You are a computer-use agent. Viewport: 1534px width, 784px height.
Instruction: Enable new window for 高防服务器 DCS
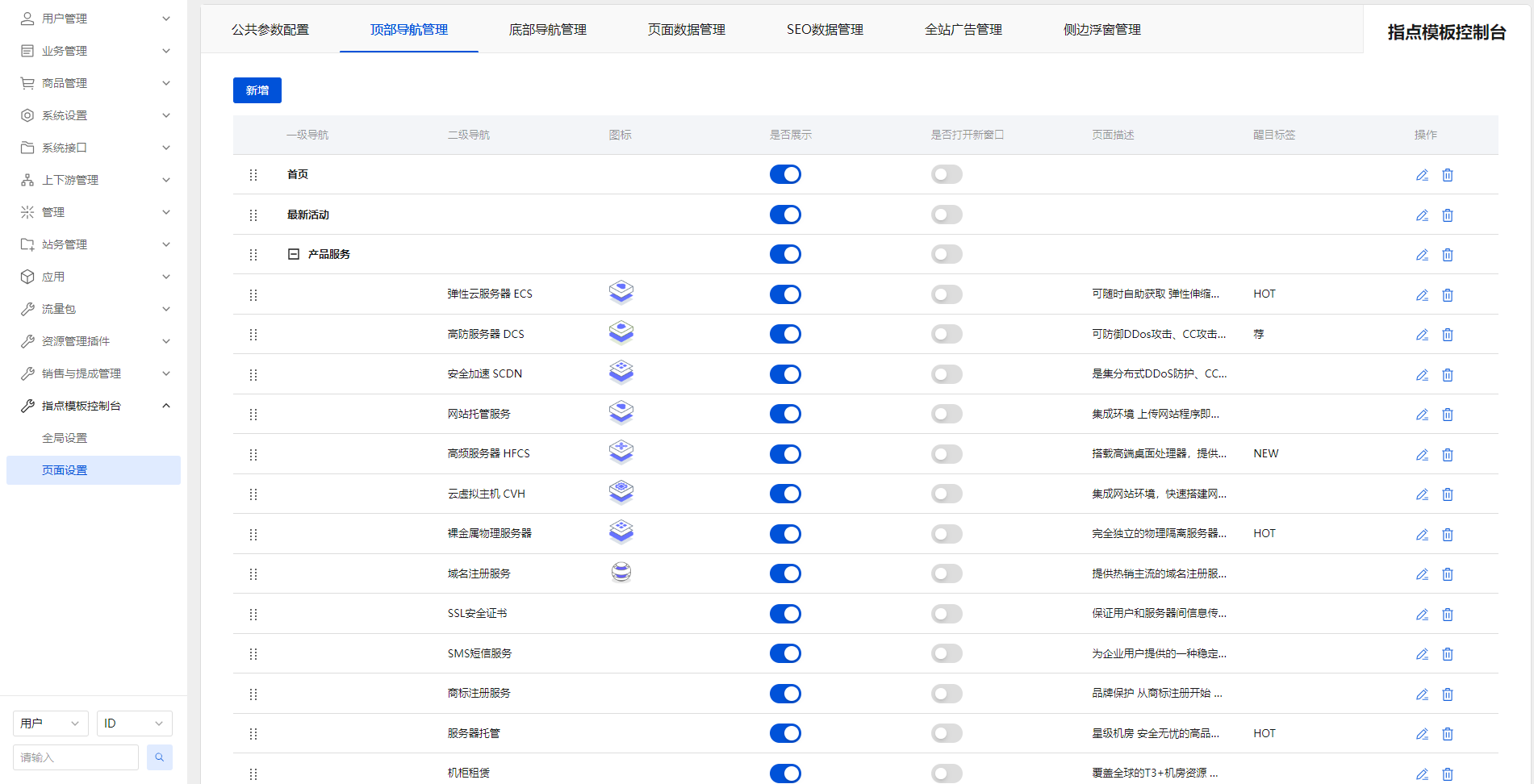click(947, 334)
